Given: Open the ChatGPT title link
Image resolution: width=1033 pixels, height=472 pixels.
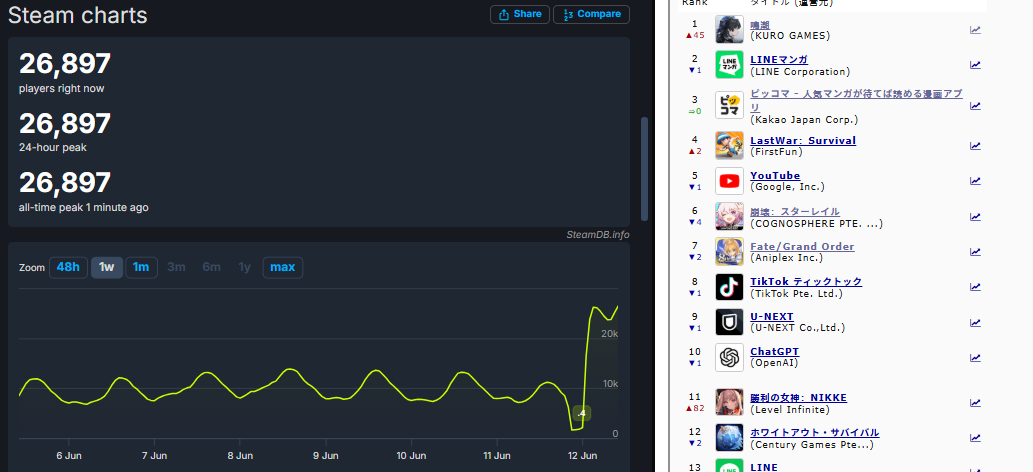Looking at the screenshot, I should [x=774, y=351].
